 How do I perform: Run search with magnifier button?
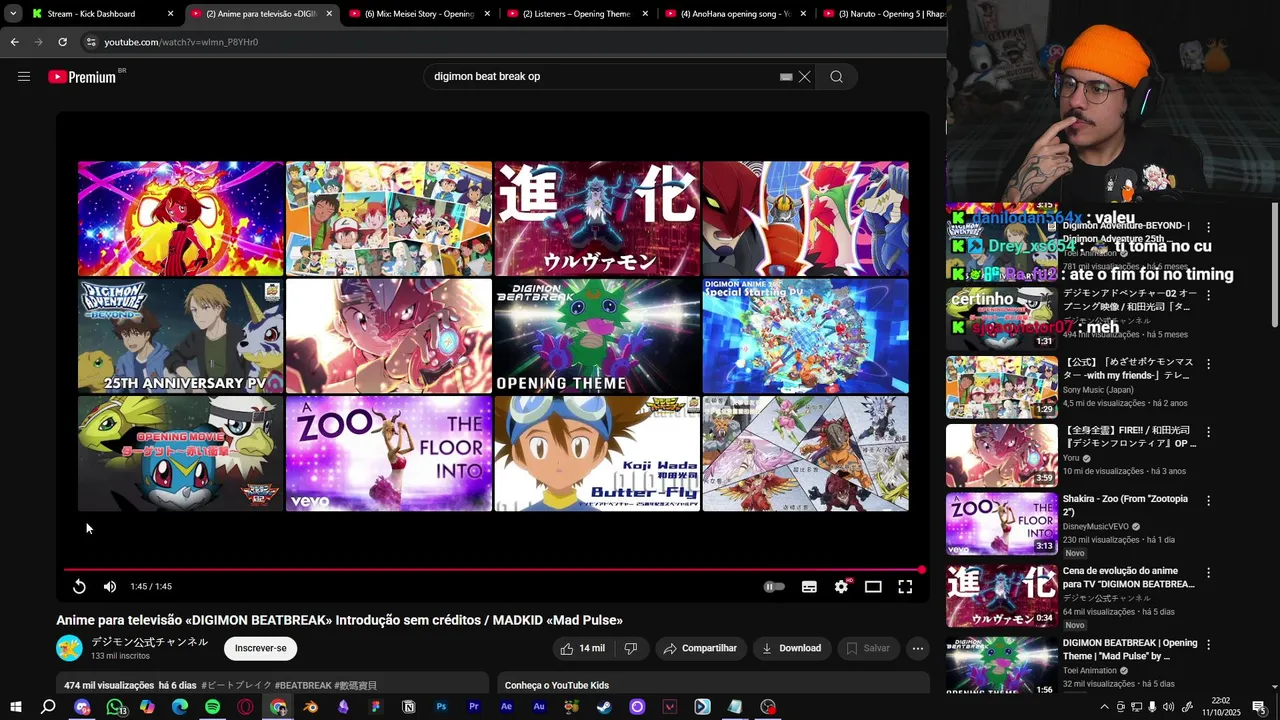836,77
